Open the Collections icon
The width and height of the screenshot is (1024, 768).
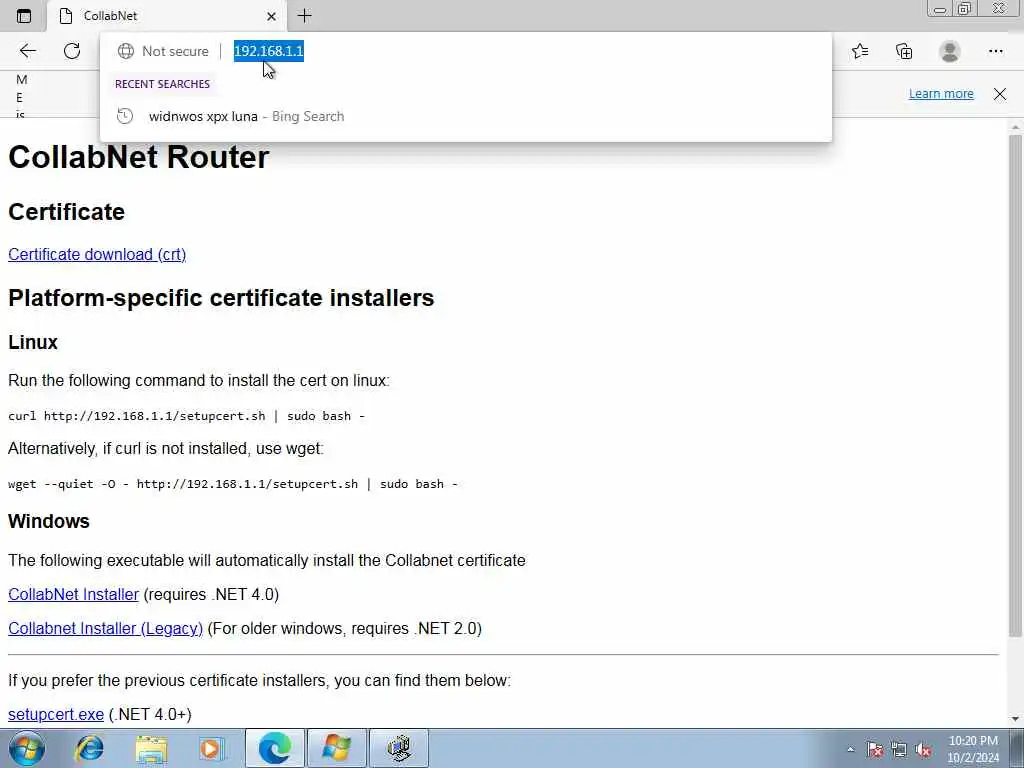[904, 51]
